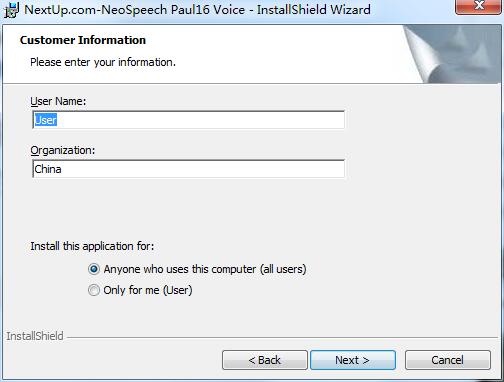The height and width of the screenshot is (382, 504).
Task: Click the installer icon in title bar
Action: (x=11, y=10)
